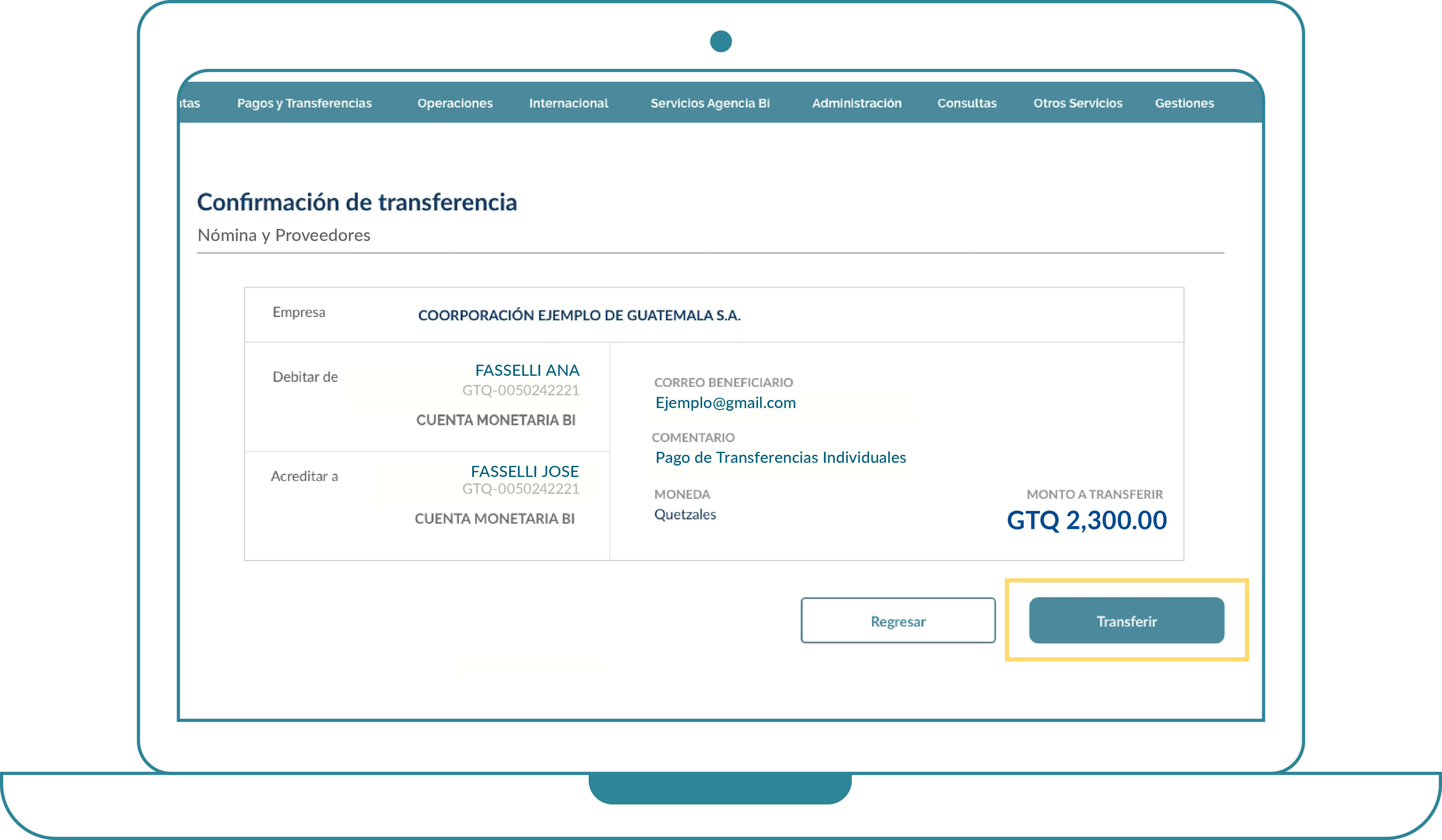Viewport: 1442px width, 840px height.
Task: Open Servicios Agencia Bi menu
Action: point(710,103)
